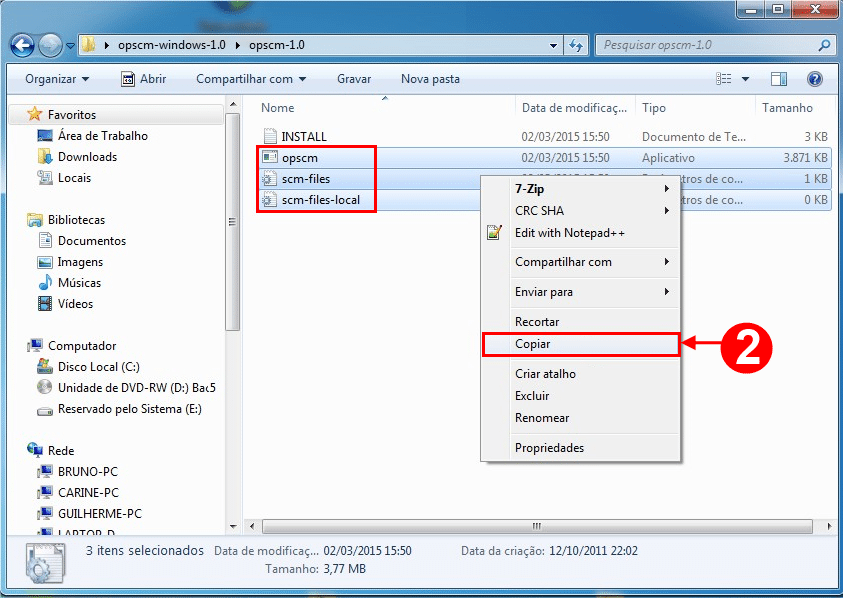The image size is (843, 598).
Task: Click the Músicas library icon
Action: (x=45, y=283)
